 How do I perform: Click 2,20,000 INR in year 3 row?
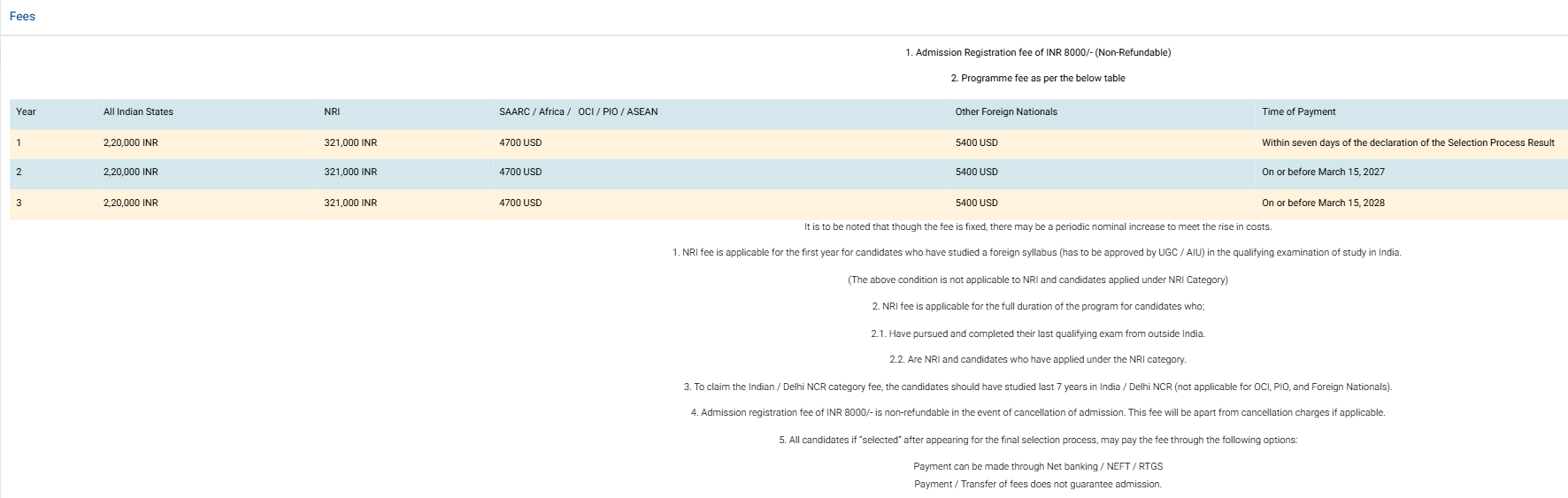click(130, 203)
